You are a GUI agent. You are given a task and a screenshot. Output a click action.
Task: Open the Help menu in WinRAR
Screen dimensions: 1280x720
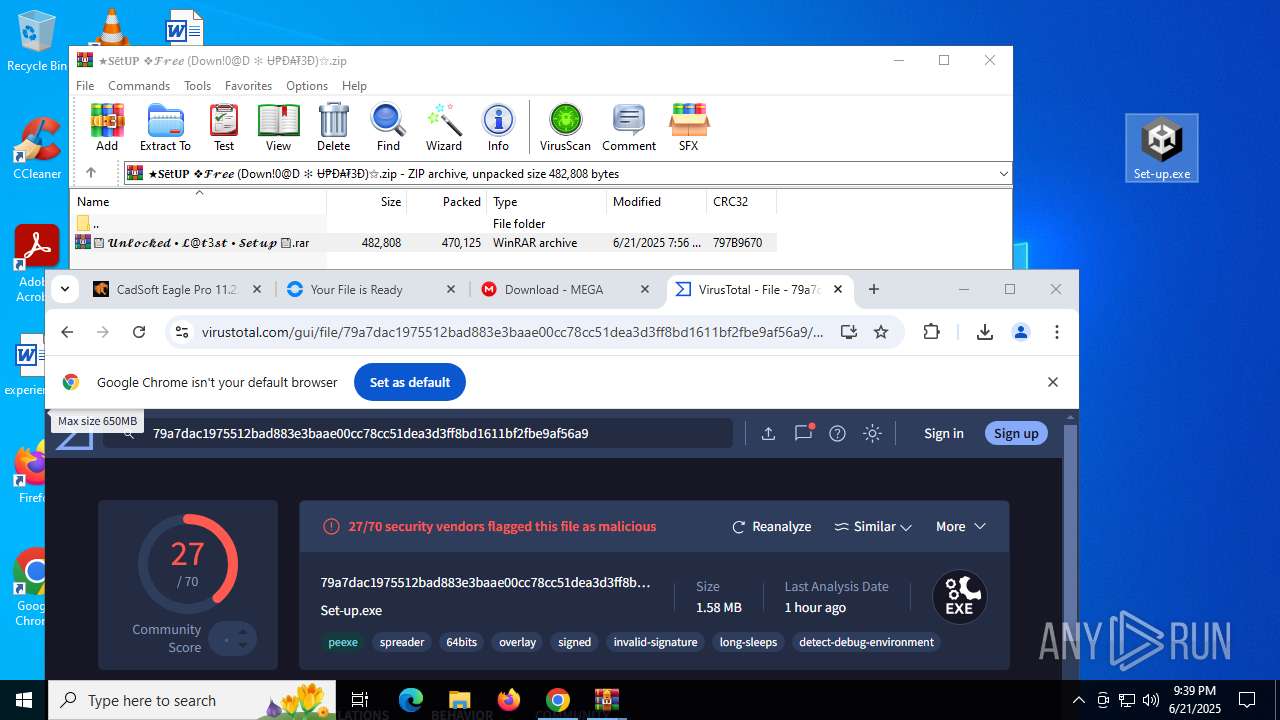pos(354,86)
